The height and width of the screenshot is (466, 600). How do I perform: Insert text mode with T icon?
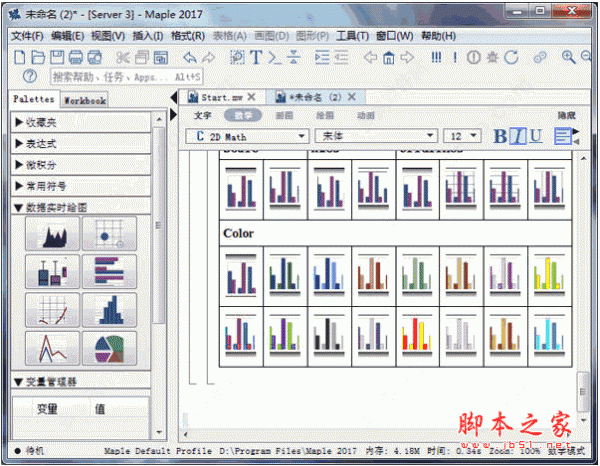[x=256, y=57]
